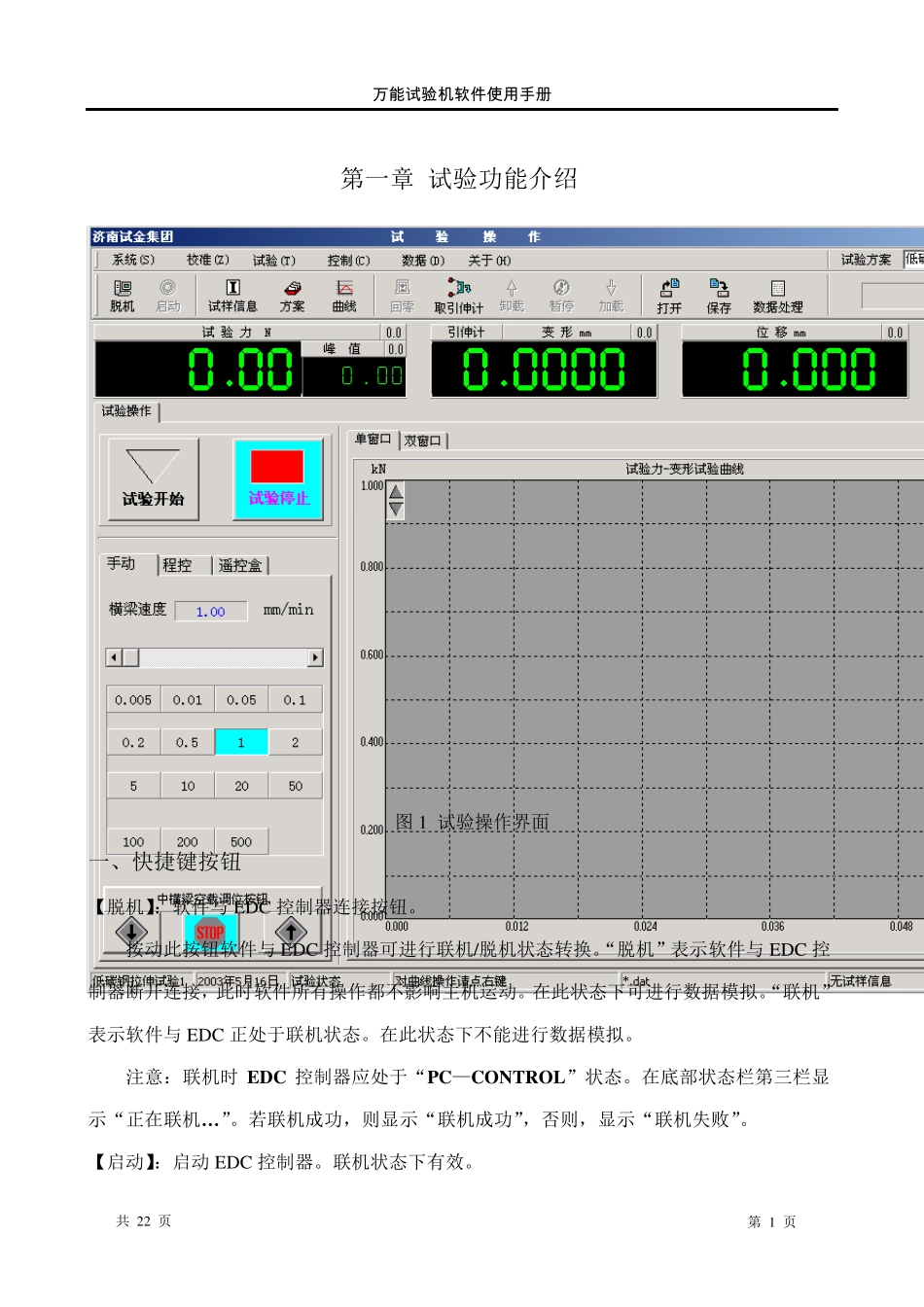Click the 试验开始 start test button
Viewport: 924px width, 1307px height.
tap(153, 478)
